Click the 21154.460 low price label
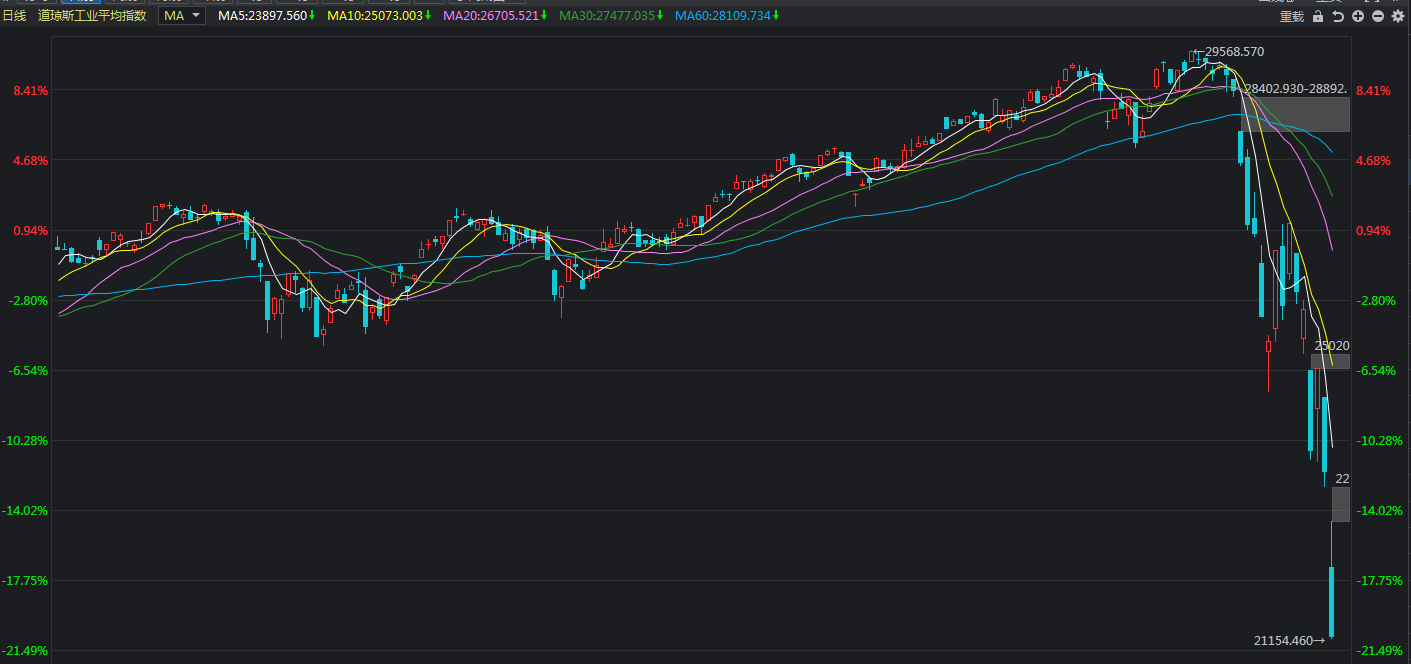Screen dimensions: 1411x664 1283,640
